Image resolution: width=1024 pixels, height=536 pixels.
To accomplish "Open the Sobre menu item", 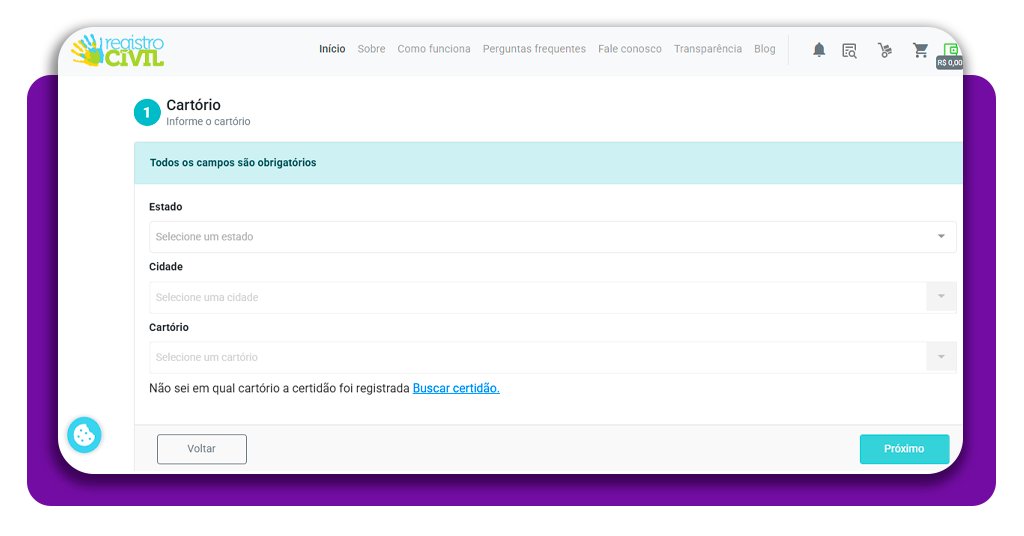I will (371, 49).
